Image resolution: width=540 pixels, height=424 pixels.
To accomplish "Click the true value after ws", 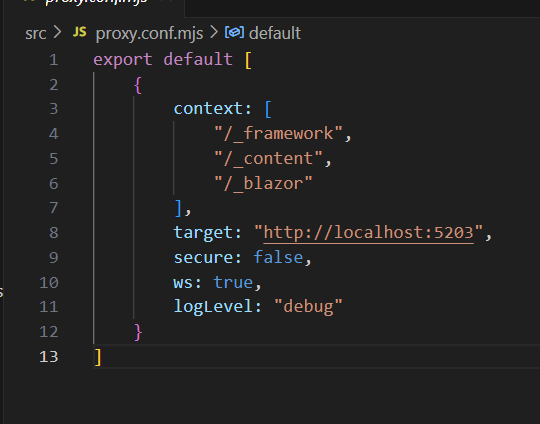I will pos(233,282).
